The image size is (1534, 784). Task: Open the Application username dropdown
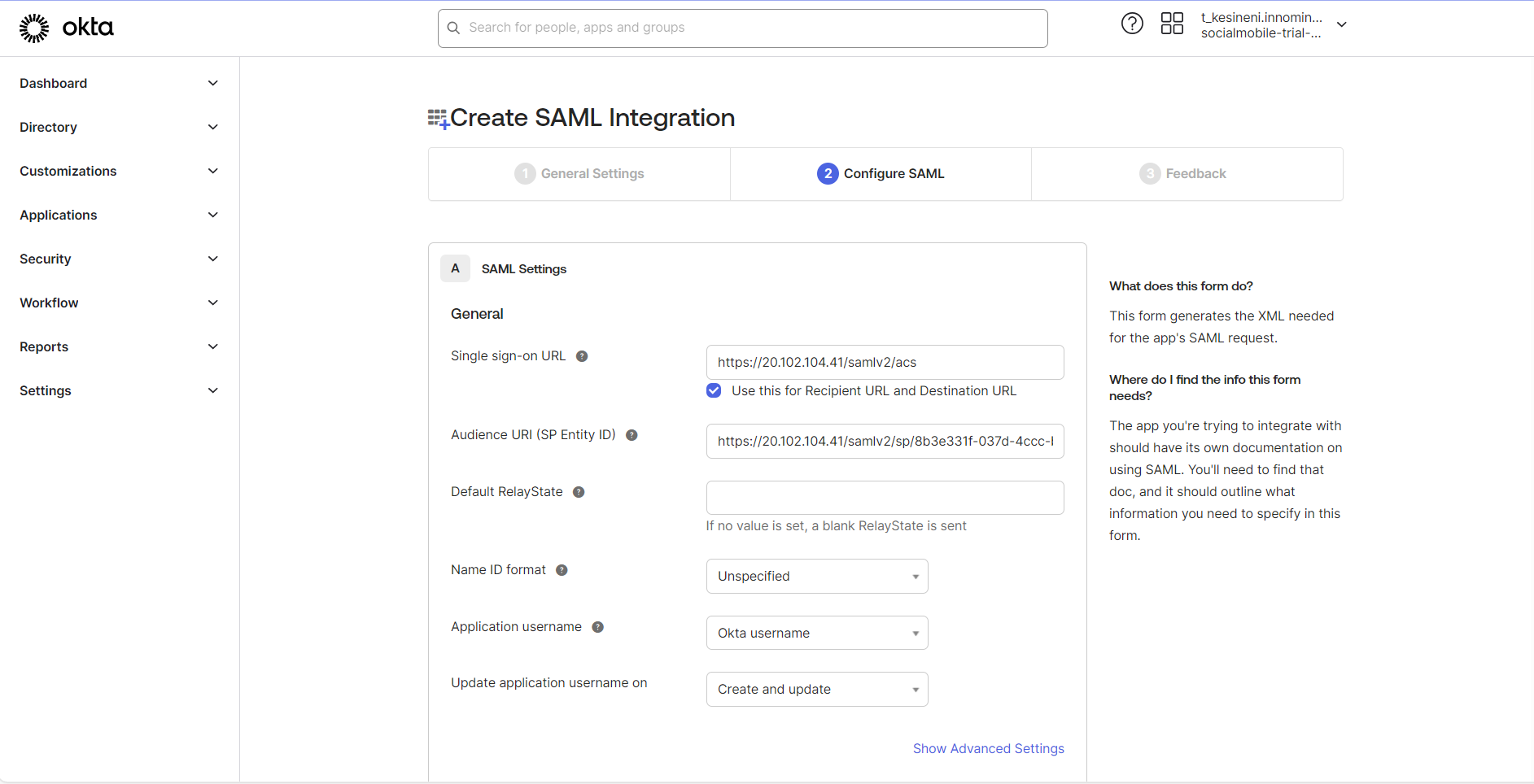pyautogui.click(x=816, y=632)
